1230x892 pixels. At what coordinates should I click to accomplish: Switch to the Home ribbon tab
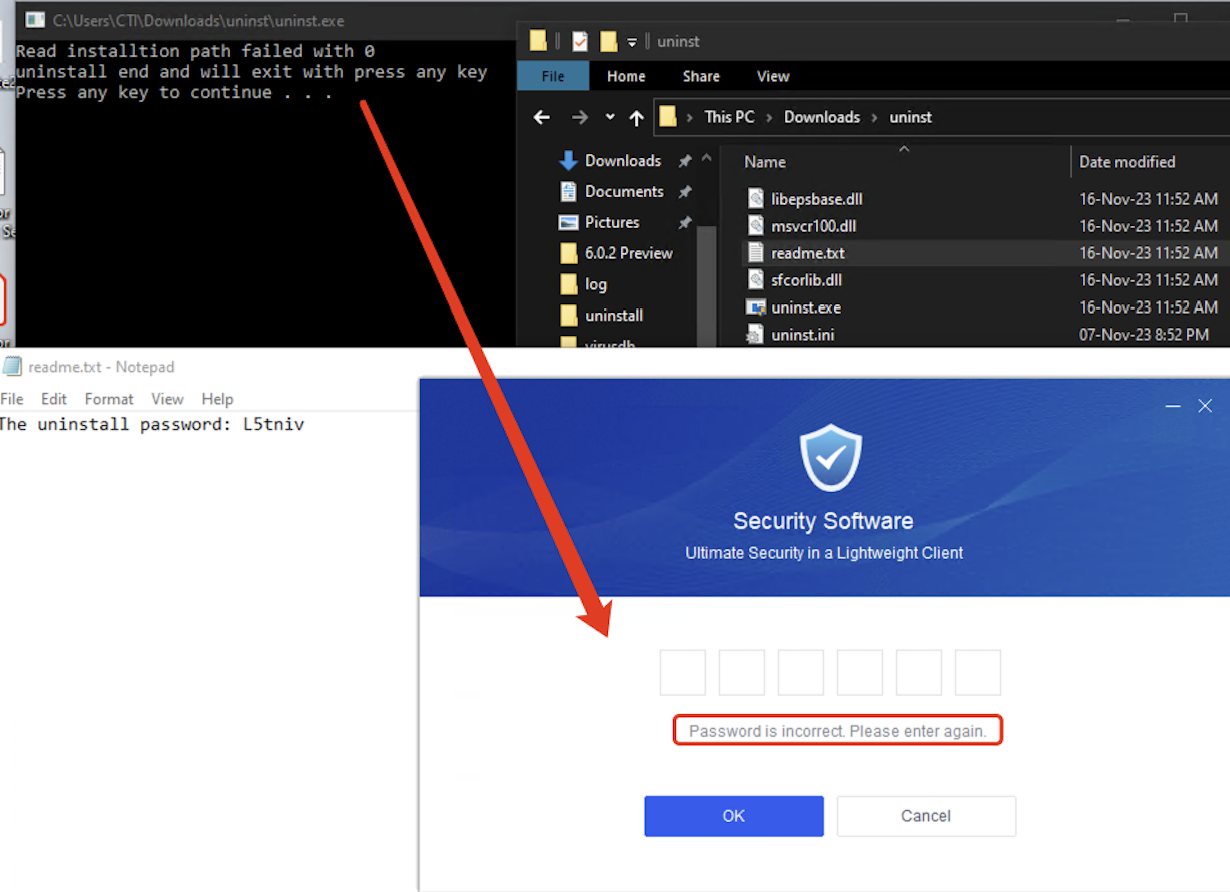tap(626, 76)
